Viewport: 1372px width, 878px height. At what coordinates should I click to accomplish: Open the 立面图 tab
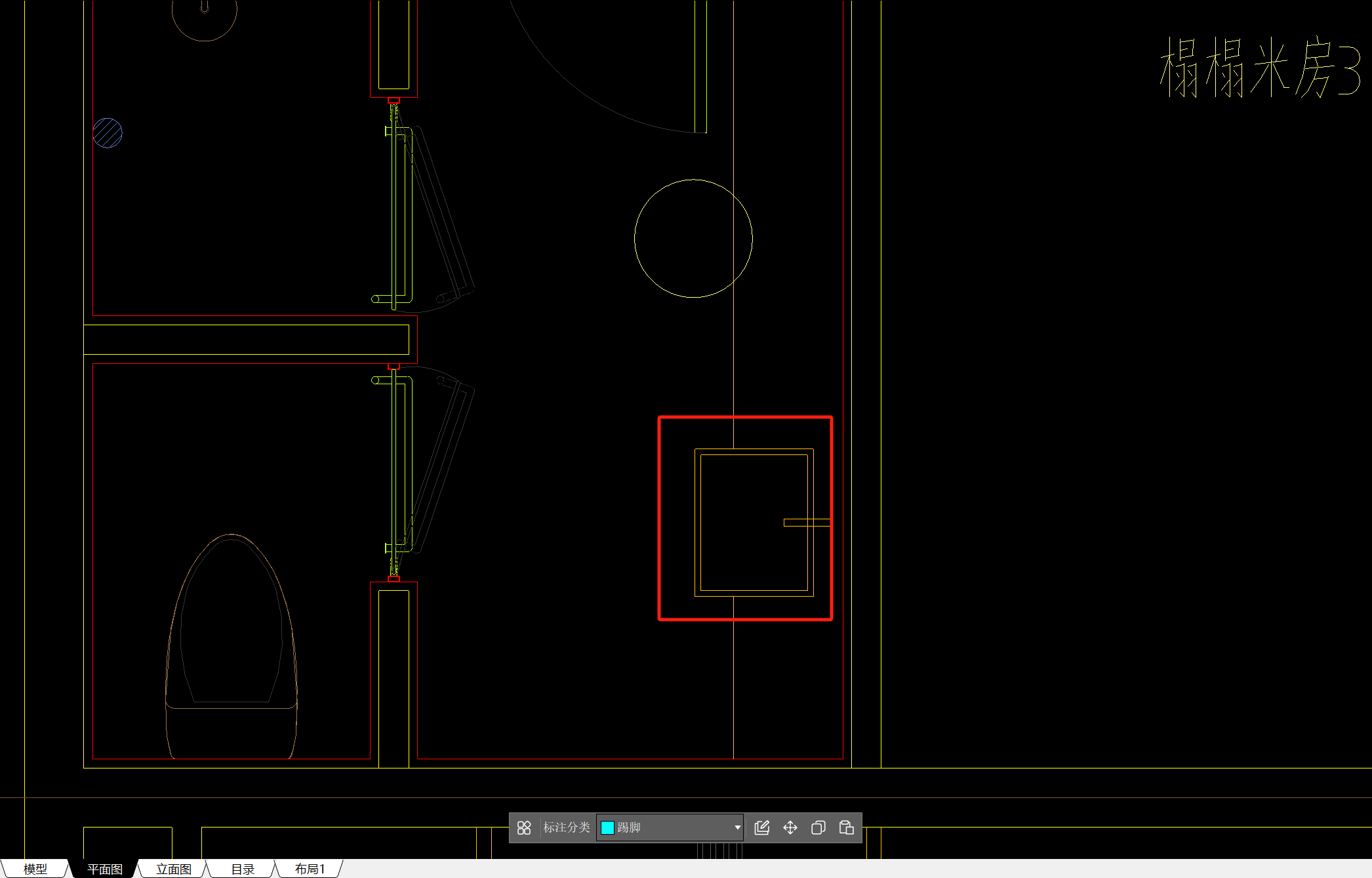tap(174, 869)
